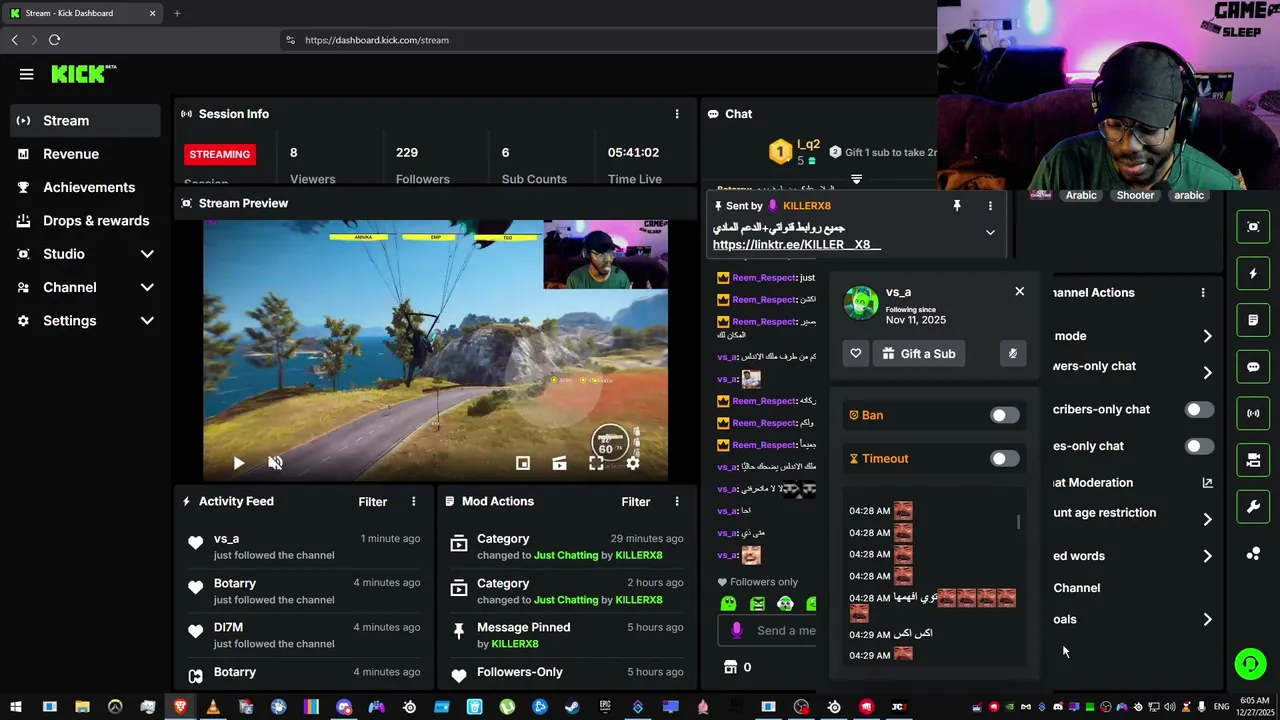Viewport: 1280px width, 720px height.
Task: Expand the pinned message chevron
Action: pos(990,232)
